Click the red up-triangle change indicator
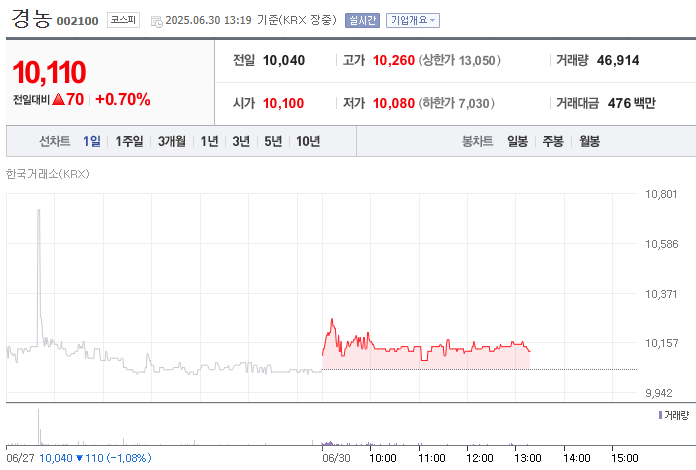 (x=59, y=99)
